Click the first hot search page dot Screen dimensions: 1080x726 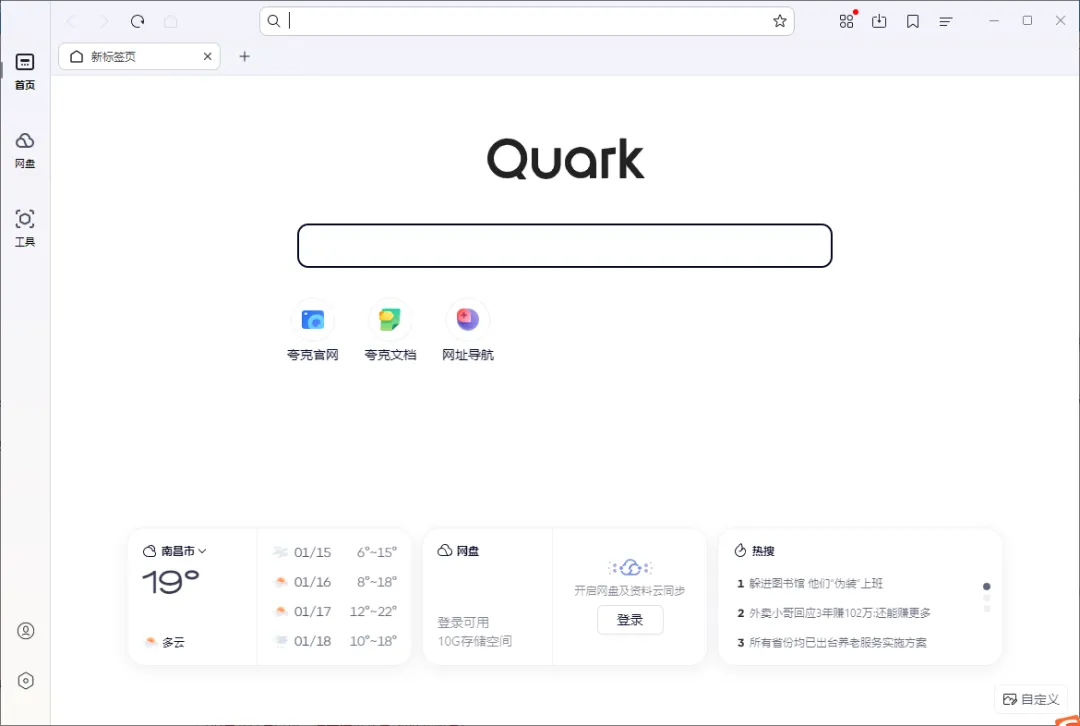point(986,587)
